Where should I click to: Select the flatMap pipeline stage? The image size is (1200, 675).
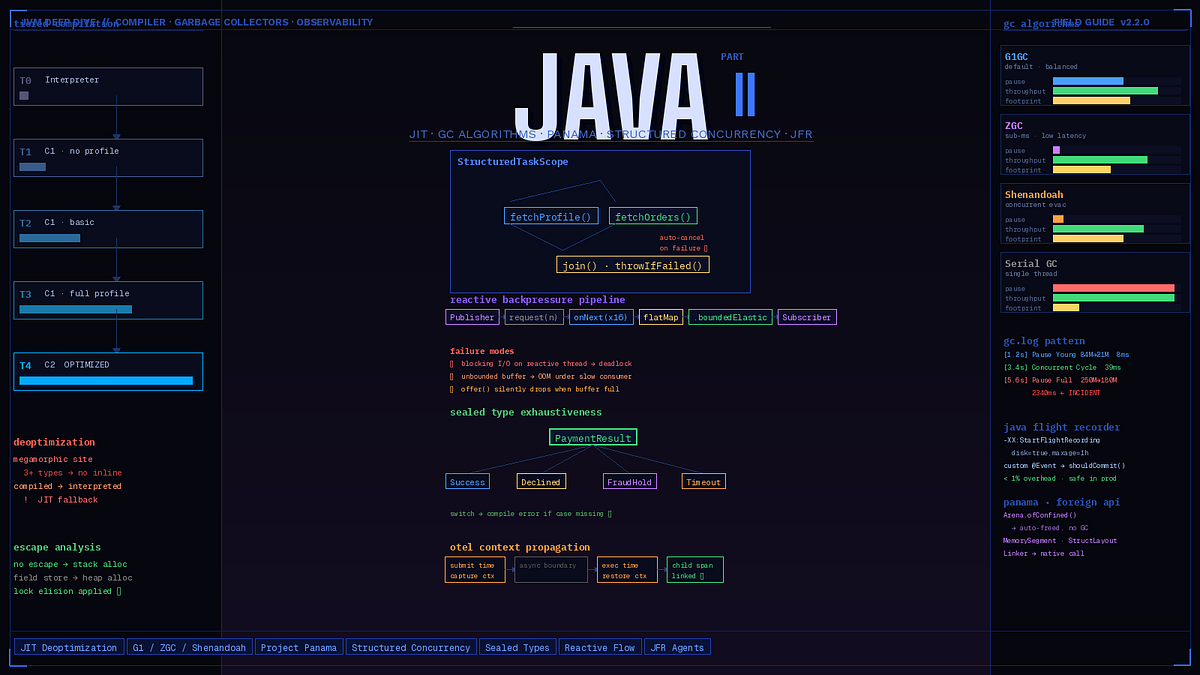[x=661, y=317]
